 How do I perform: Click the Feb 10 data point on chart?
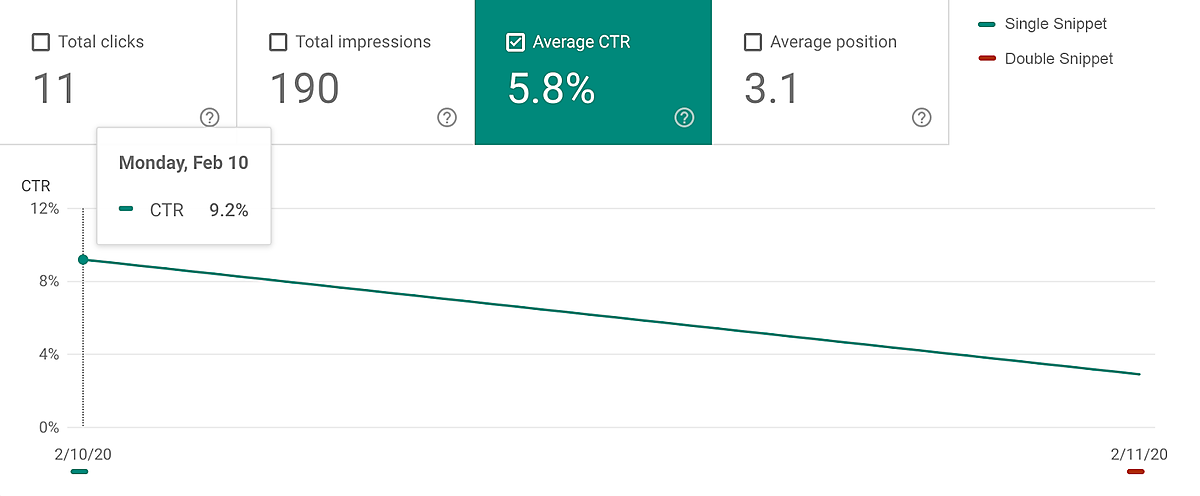point(83,260)
